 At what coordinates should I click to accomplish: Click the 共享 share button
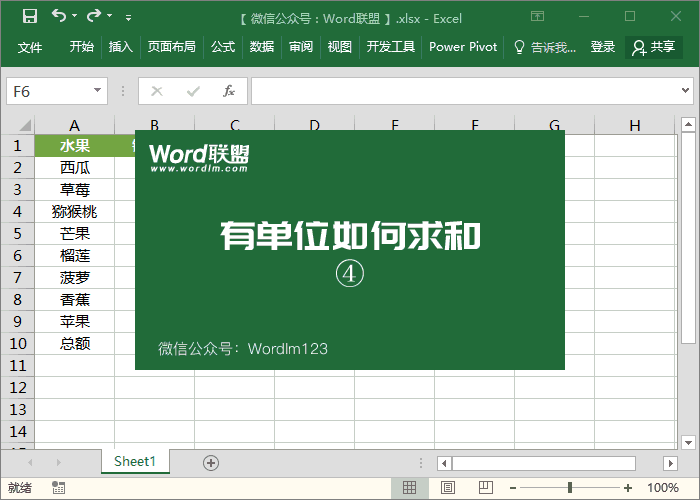click(x=654, y=47)
